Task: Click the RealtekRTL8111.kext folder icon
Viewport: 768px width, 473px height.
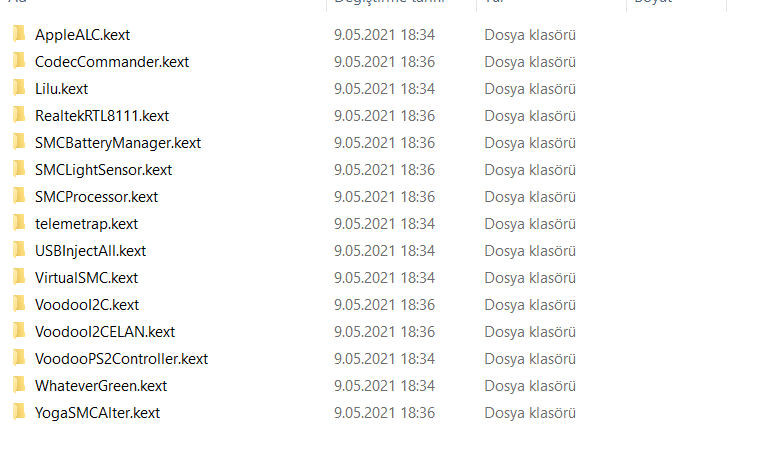Action: pyautogui.click(x=19, y=115)
